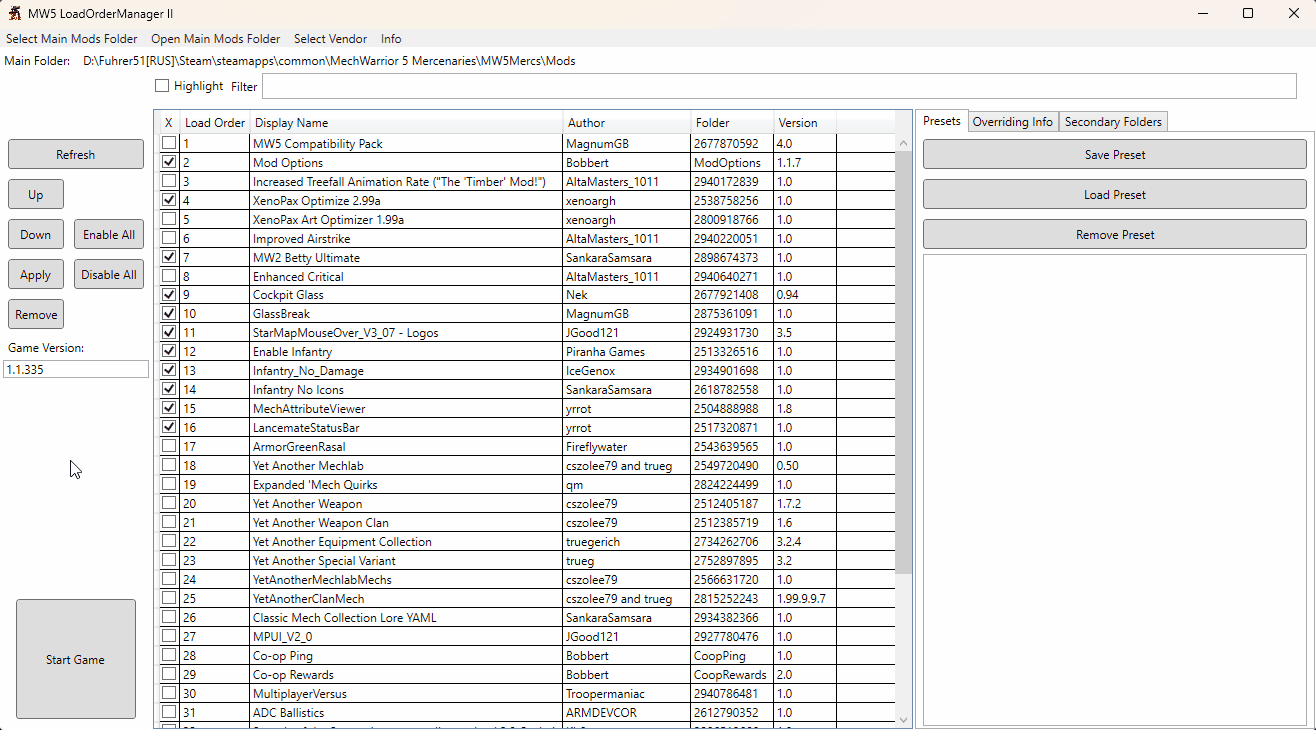The height and width of the screenshot is (730, 1316).
Task: Select Expanded 'Mech Quirks row
Action: pyautogui.click(x=315, y=485)
